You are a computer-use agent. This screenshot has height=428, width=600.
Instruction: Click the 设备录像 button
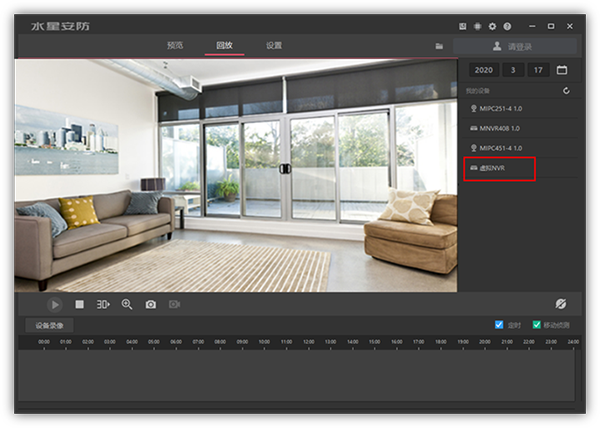[49, 325]
